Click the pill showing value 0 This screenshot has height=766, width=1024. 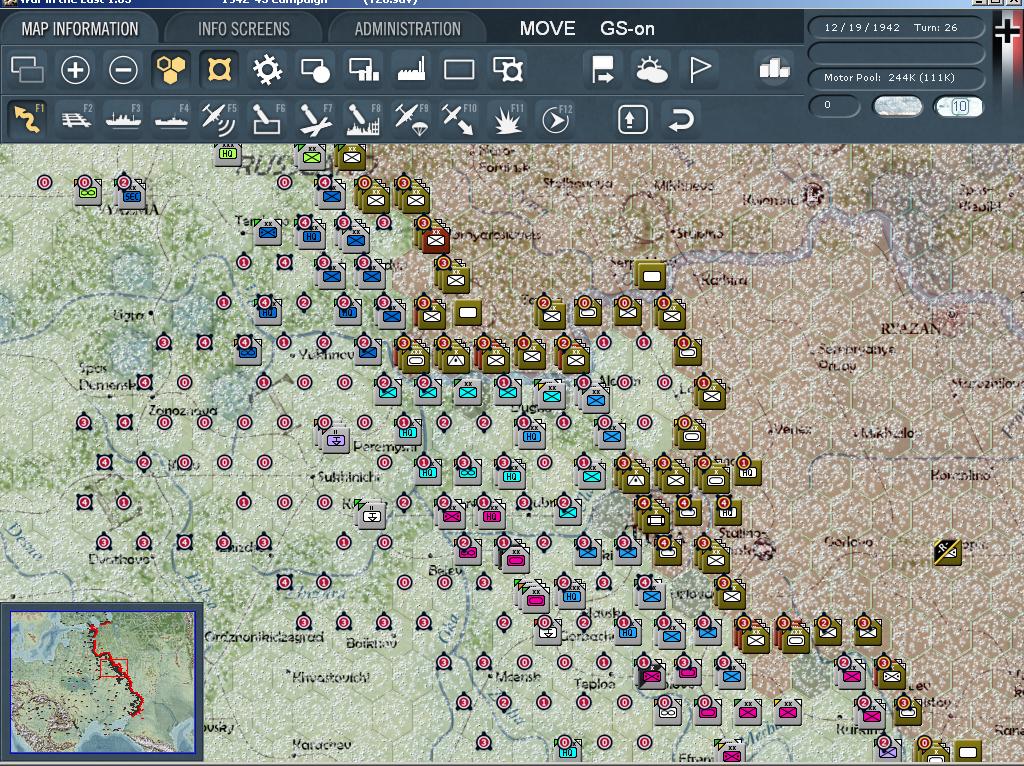coord(834,106)
